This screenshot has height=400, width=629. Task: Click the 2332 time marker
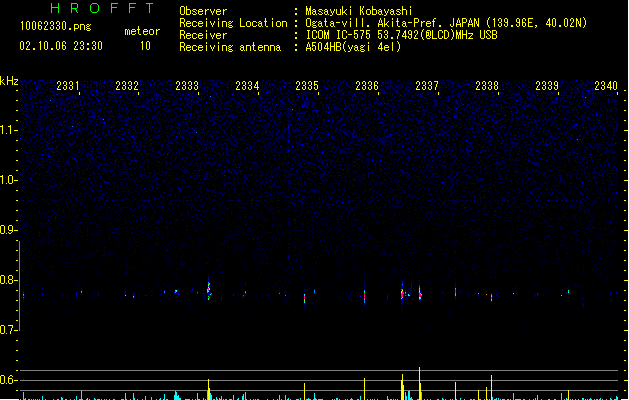[x=127, y=86]
